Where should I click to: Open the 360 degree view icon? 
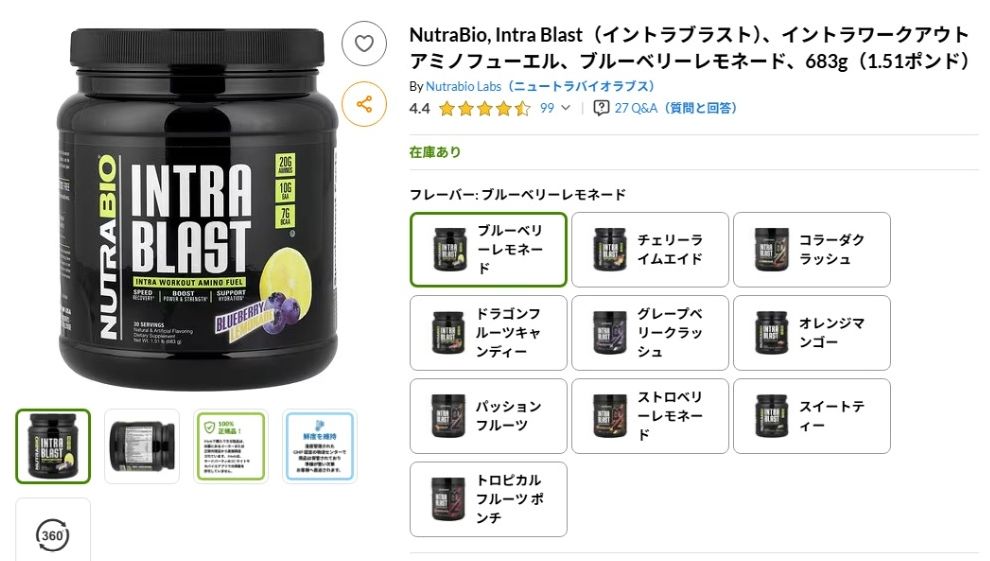pyautogui.click(x=52, y=535)
